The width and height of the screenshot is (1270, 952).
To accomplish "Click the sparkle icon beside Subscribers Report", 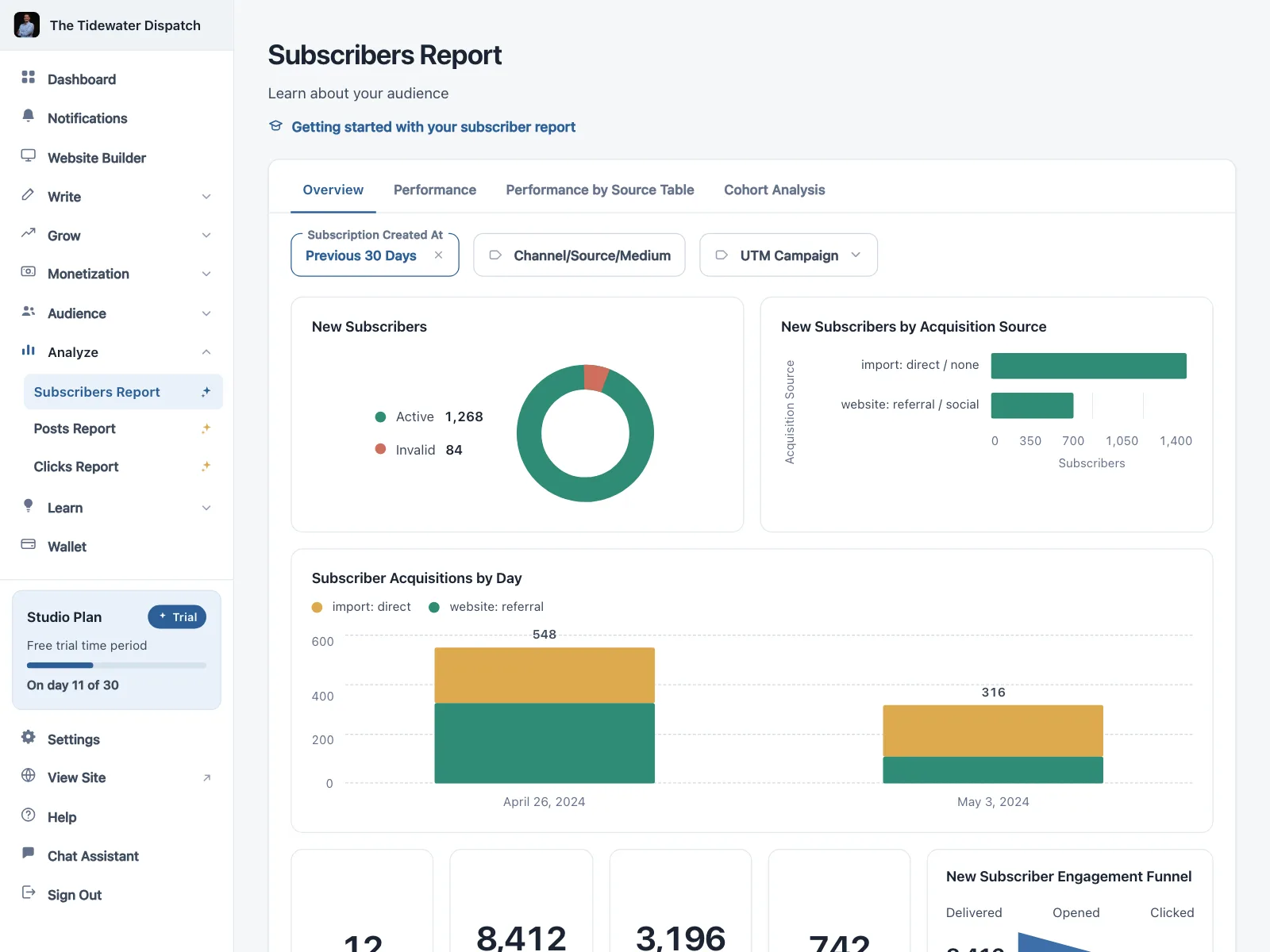I will coord(206,392).
